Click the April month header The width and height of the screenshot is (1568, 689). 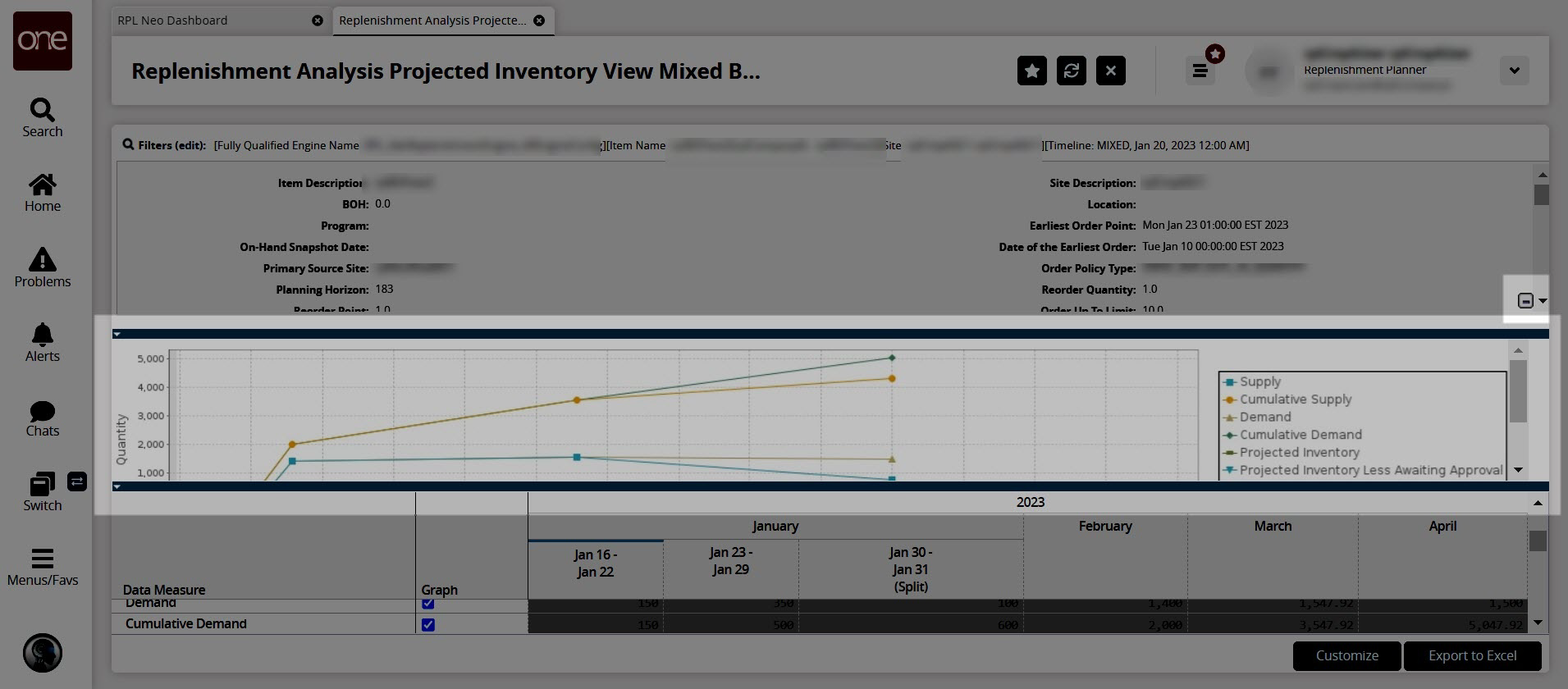coord(1442,527)
